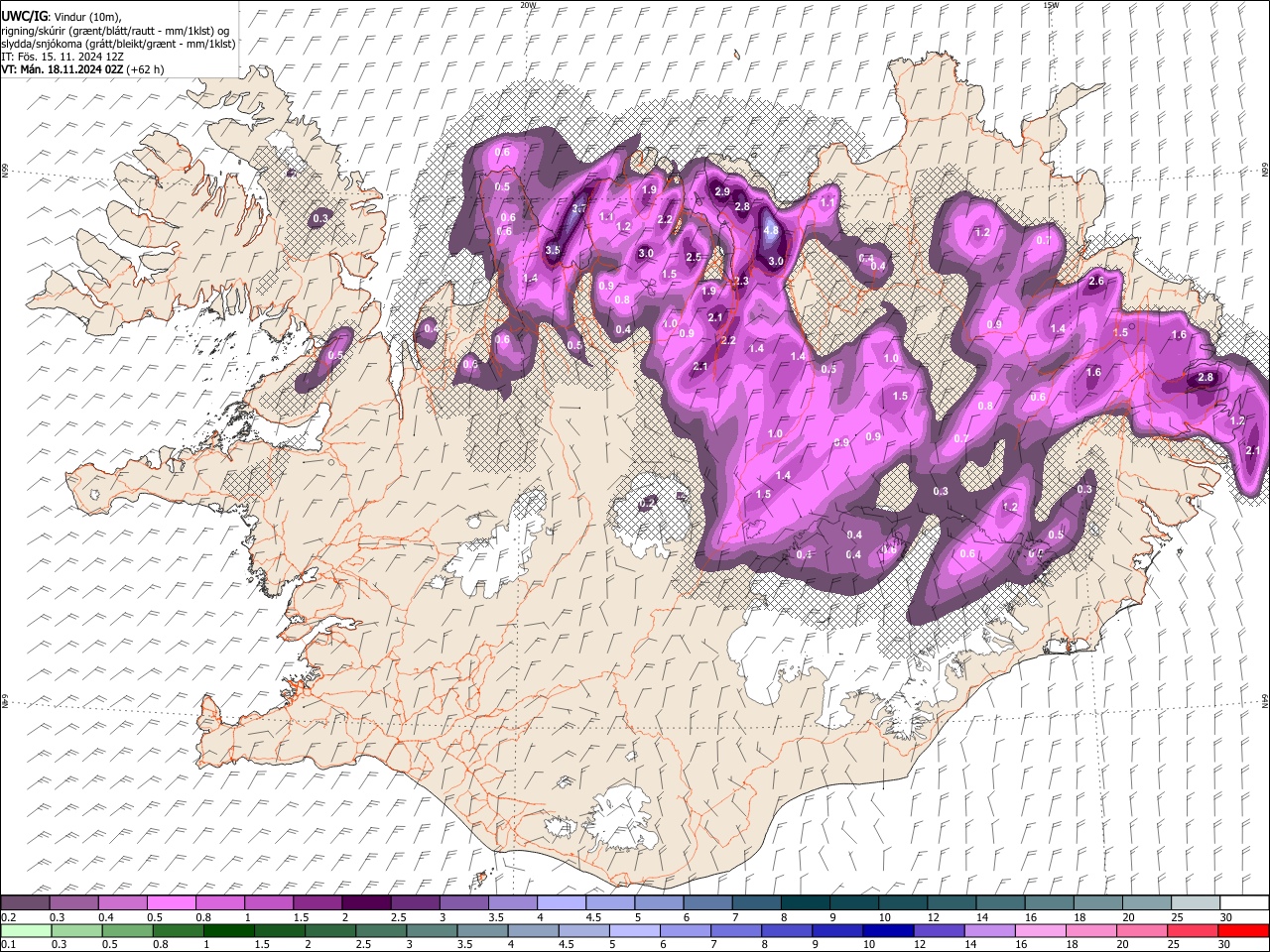Choose snow legend swatch between 18 and 20
Viewport: 1270px width, 952px height.
click(x=1097, y=902)
